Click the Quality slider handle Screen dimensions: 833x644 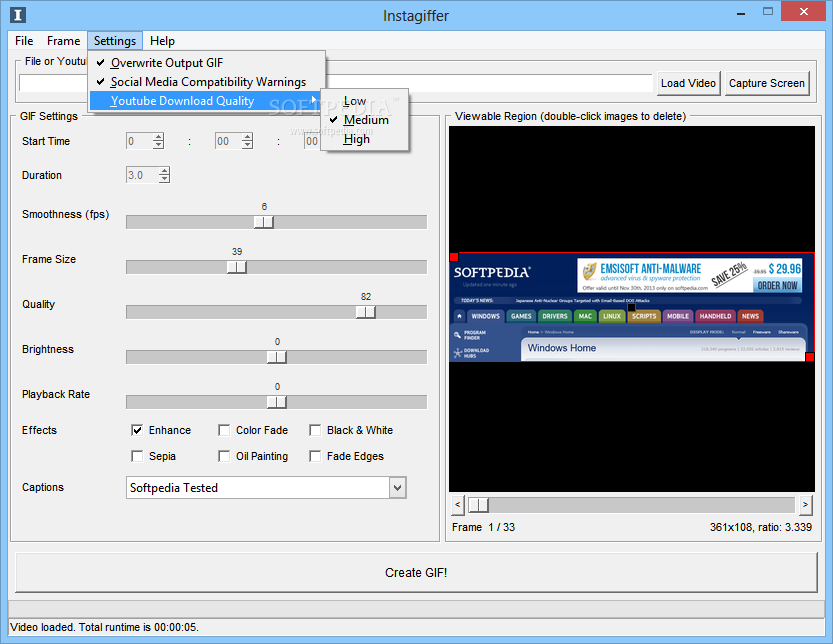coord(366,312)
